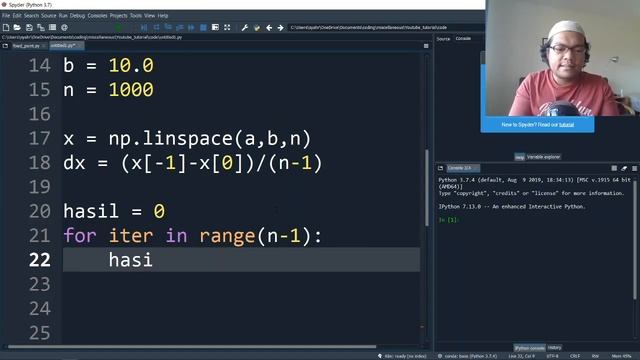
Task: Click the console vertical scrollbar
Action: (635, 239)
